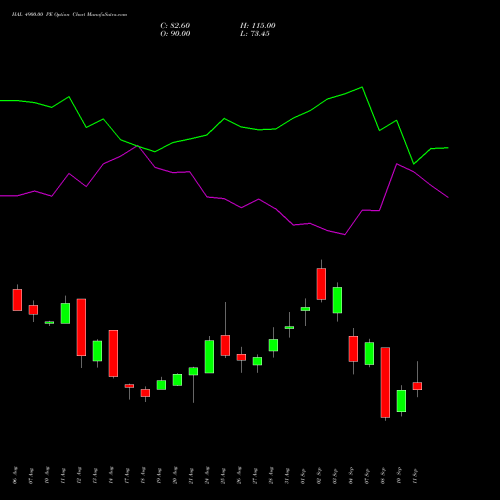The height and width of the screenshot is (500, 500).
Task: Click the green candlestick for 24 Aug
Action: [x=209, y=356]
